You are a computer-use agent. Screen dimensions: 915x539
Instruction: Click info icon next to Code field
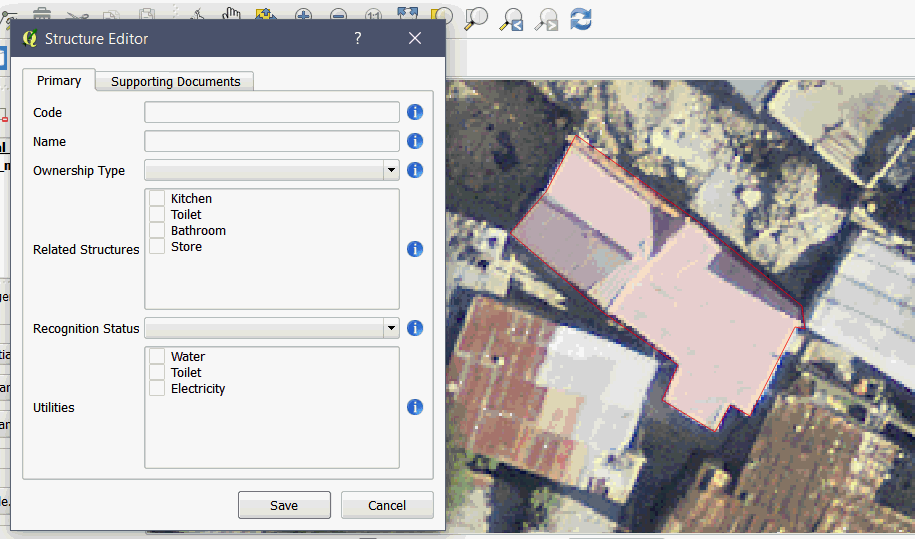[x=415, y=112]
